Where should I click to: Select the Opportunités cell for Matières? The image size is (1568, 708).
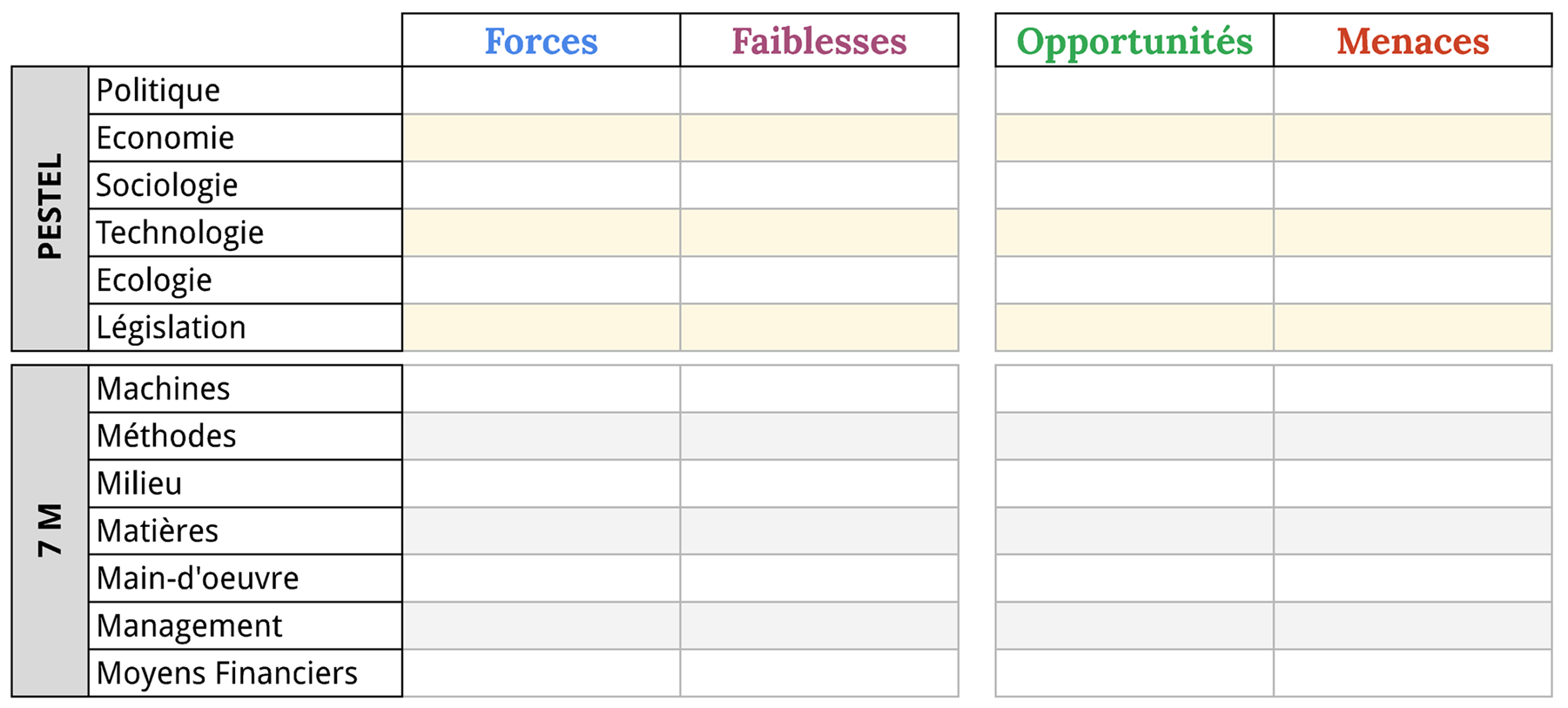[x=1134, y=530]
